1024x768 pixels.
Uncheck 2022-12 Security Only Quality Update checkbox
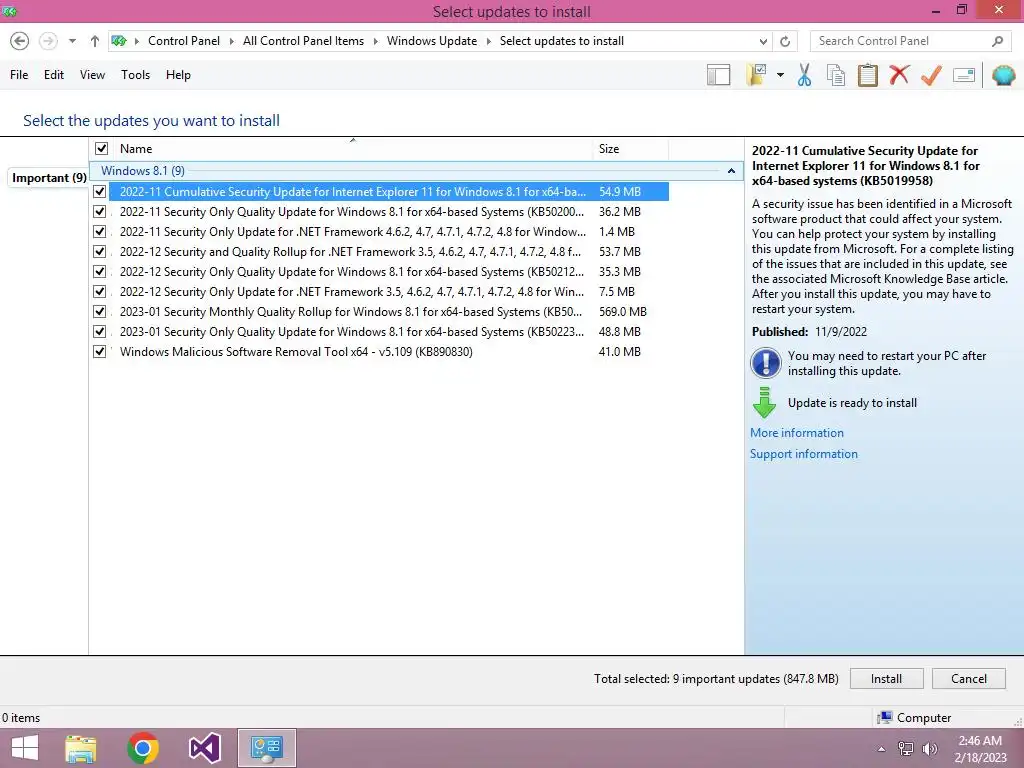[99, 272]
